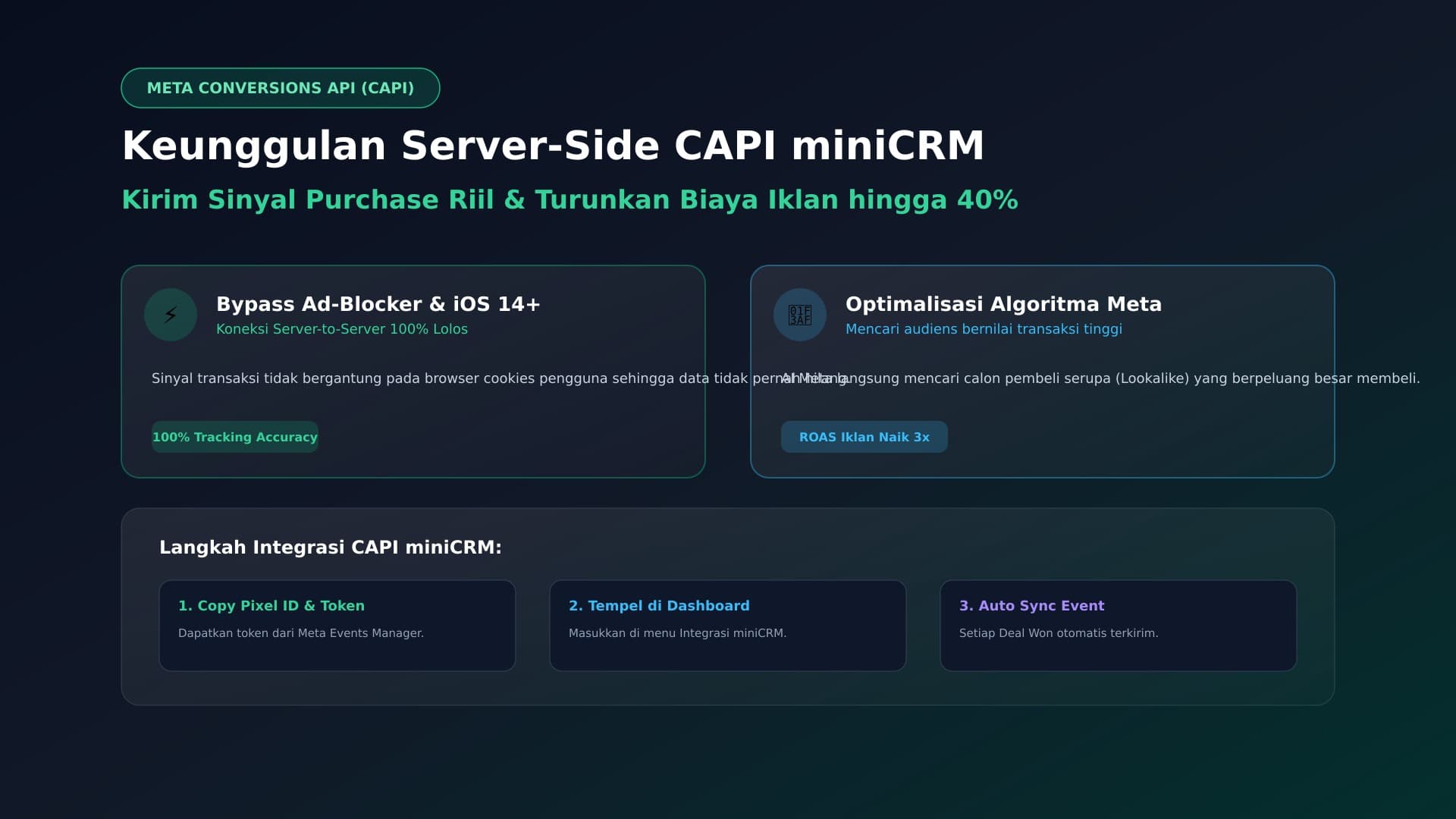Click the text Setiap Deal Won otomatis terkirim

pos(1059,633)
